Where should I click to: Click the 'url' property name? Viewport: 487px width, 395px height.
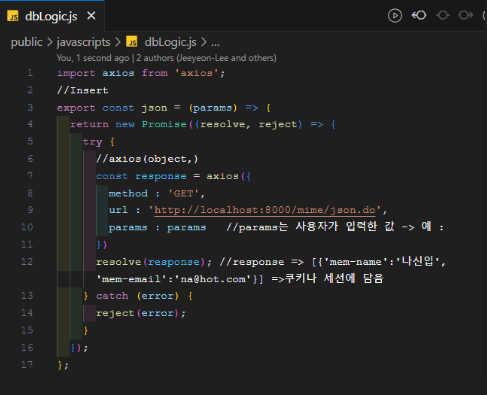coord(118,210)
